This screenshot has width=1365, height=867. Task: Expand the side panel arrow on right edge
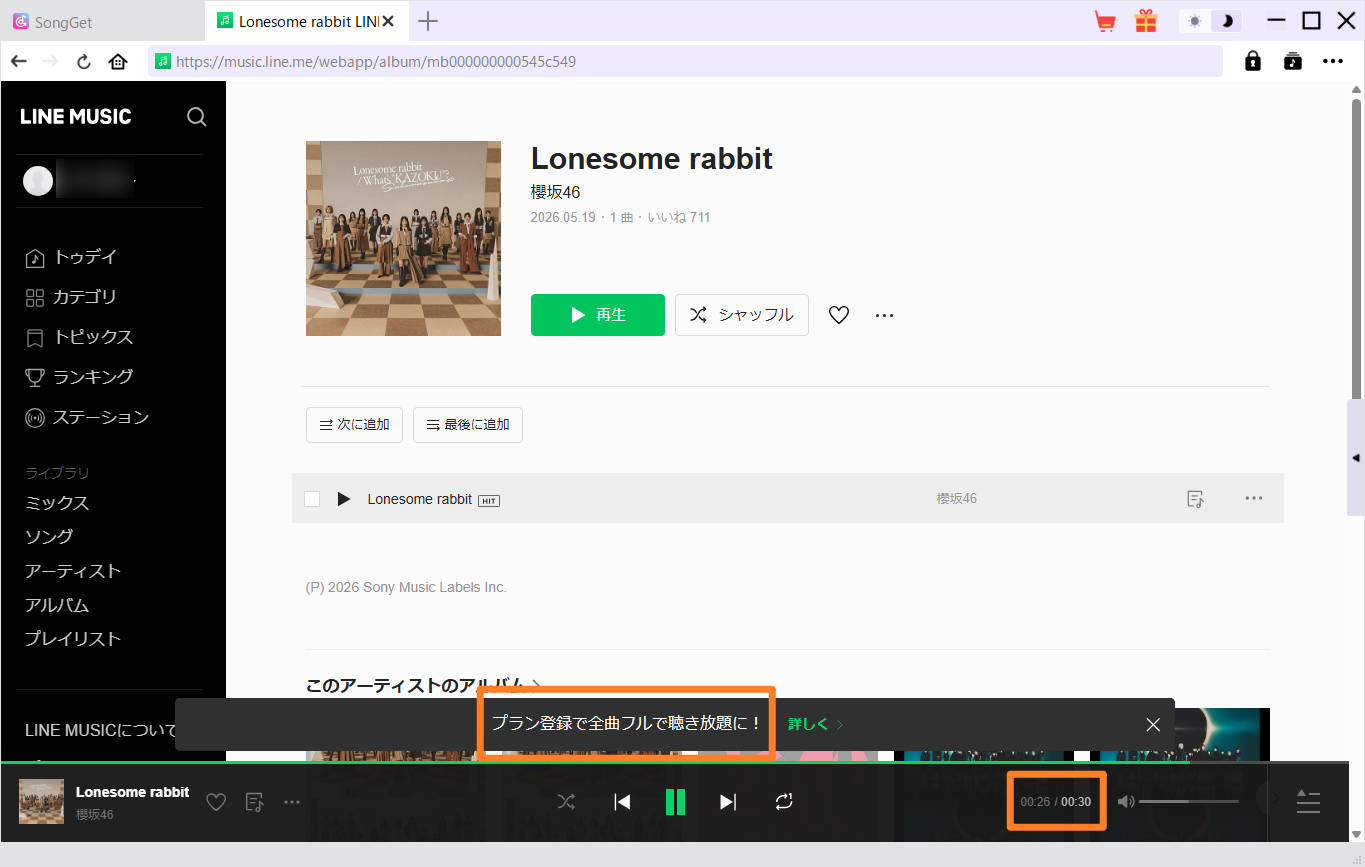point(1356,456)
